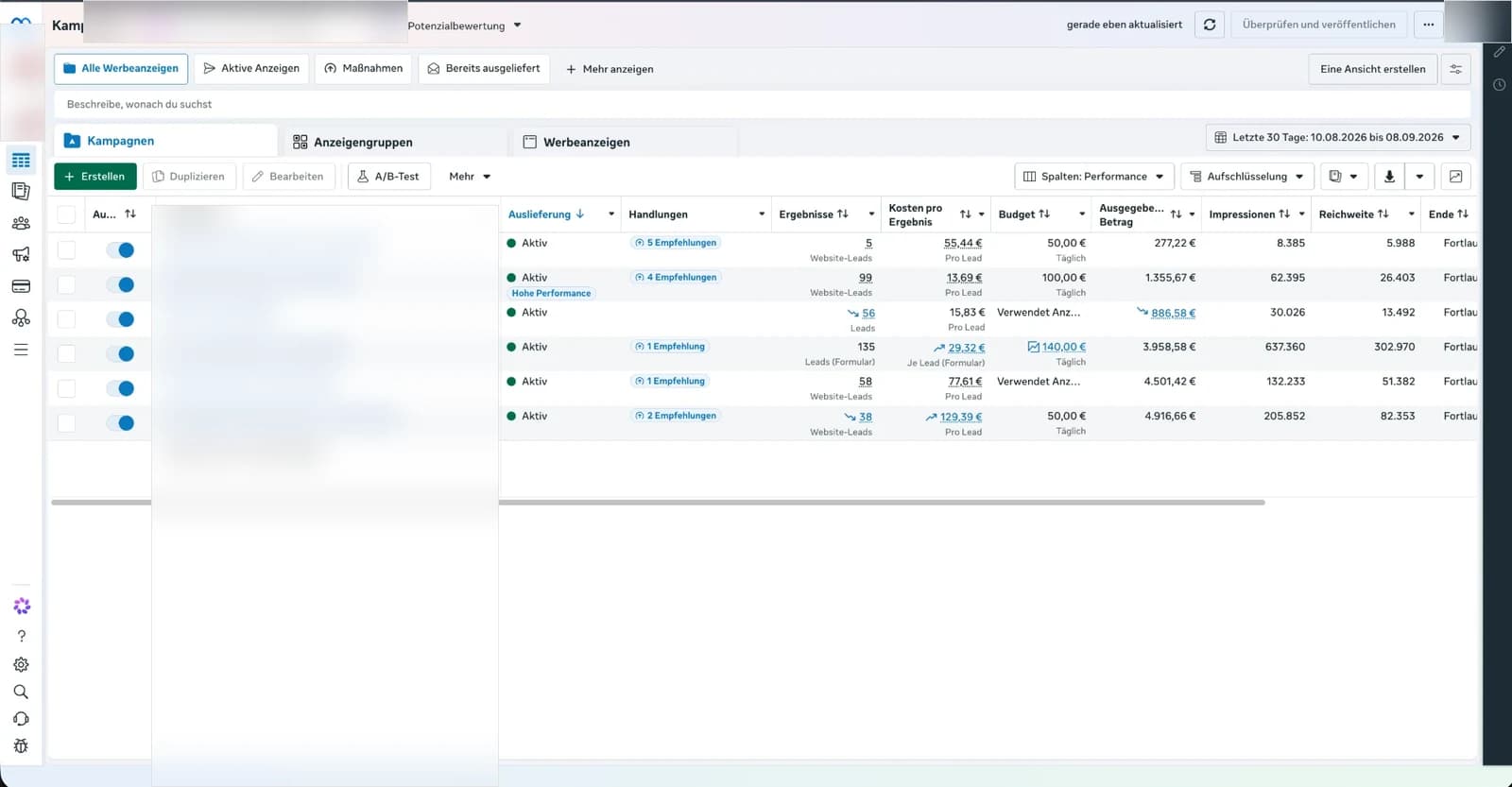Viewport: 1512px width, 787px height.
Task: Toggle off the campaign with 5 Empfehlungen
Action: click(120, 250)
